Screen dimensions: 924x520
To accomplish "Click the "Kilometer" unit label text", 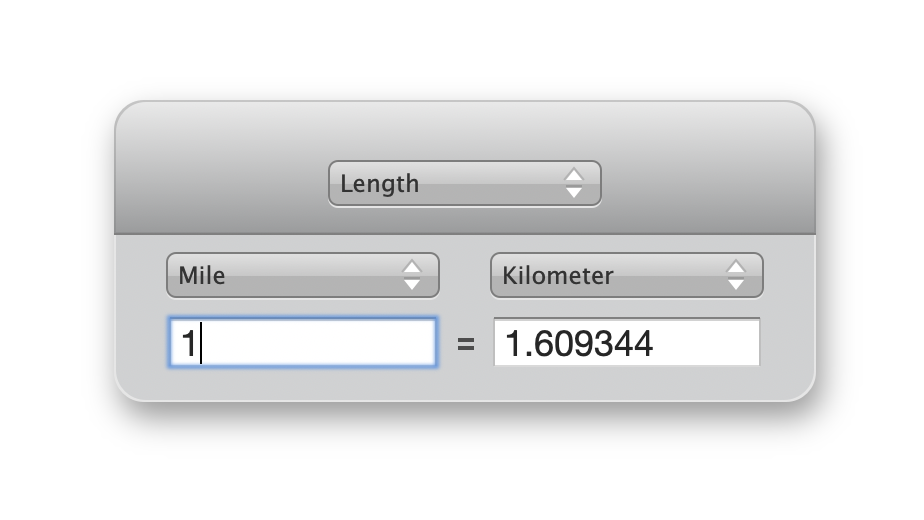I will 558,275.
